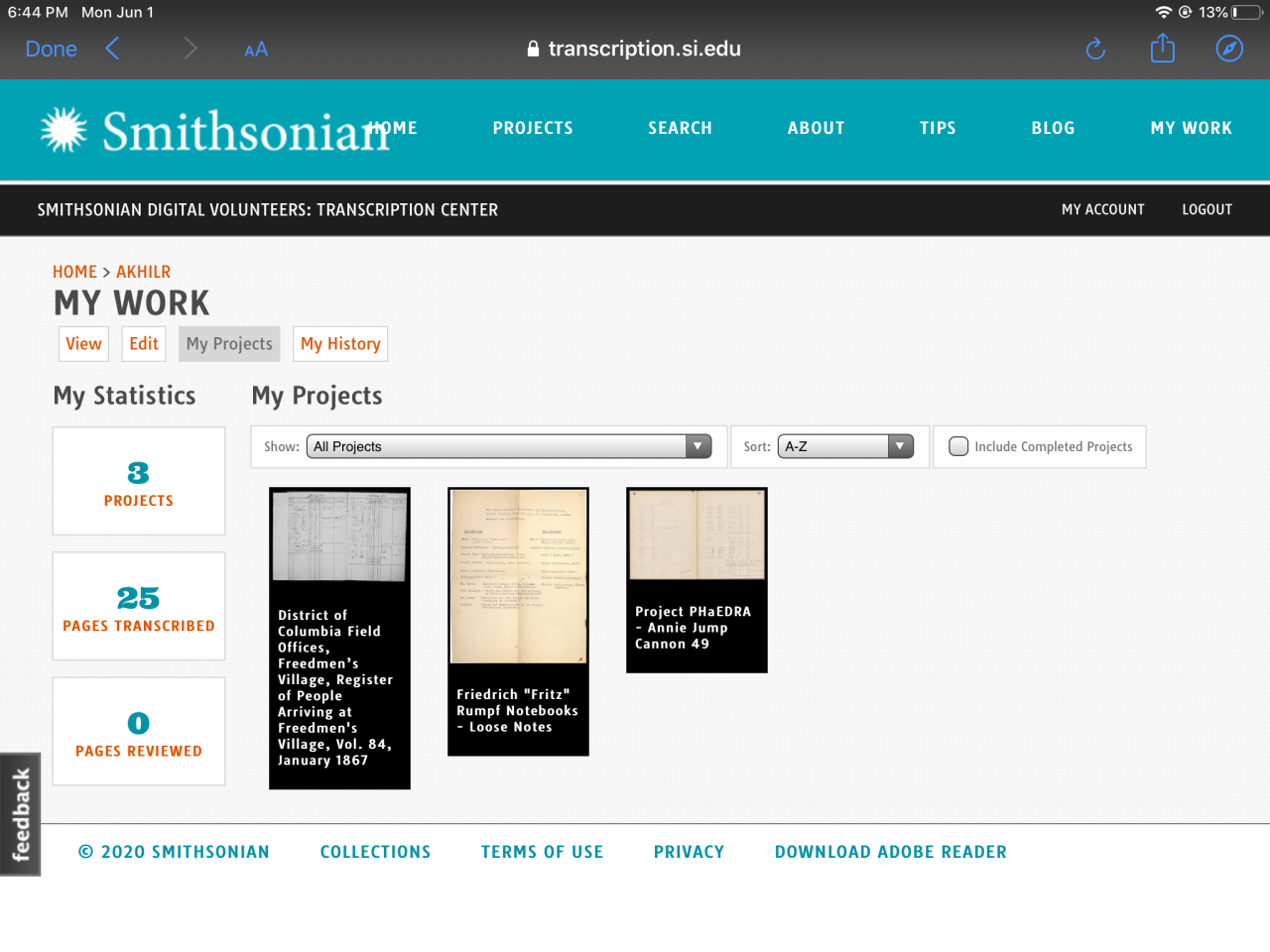This screenshot has width=1270, height=952.
Task: Go to MY ACCOUNT link
Action: [x=1102, y=209]
